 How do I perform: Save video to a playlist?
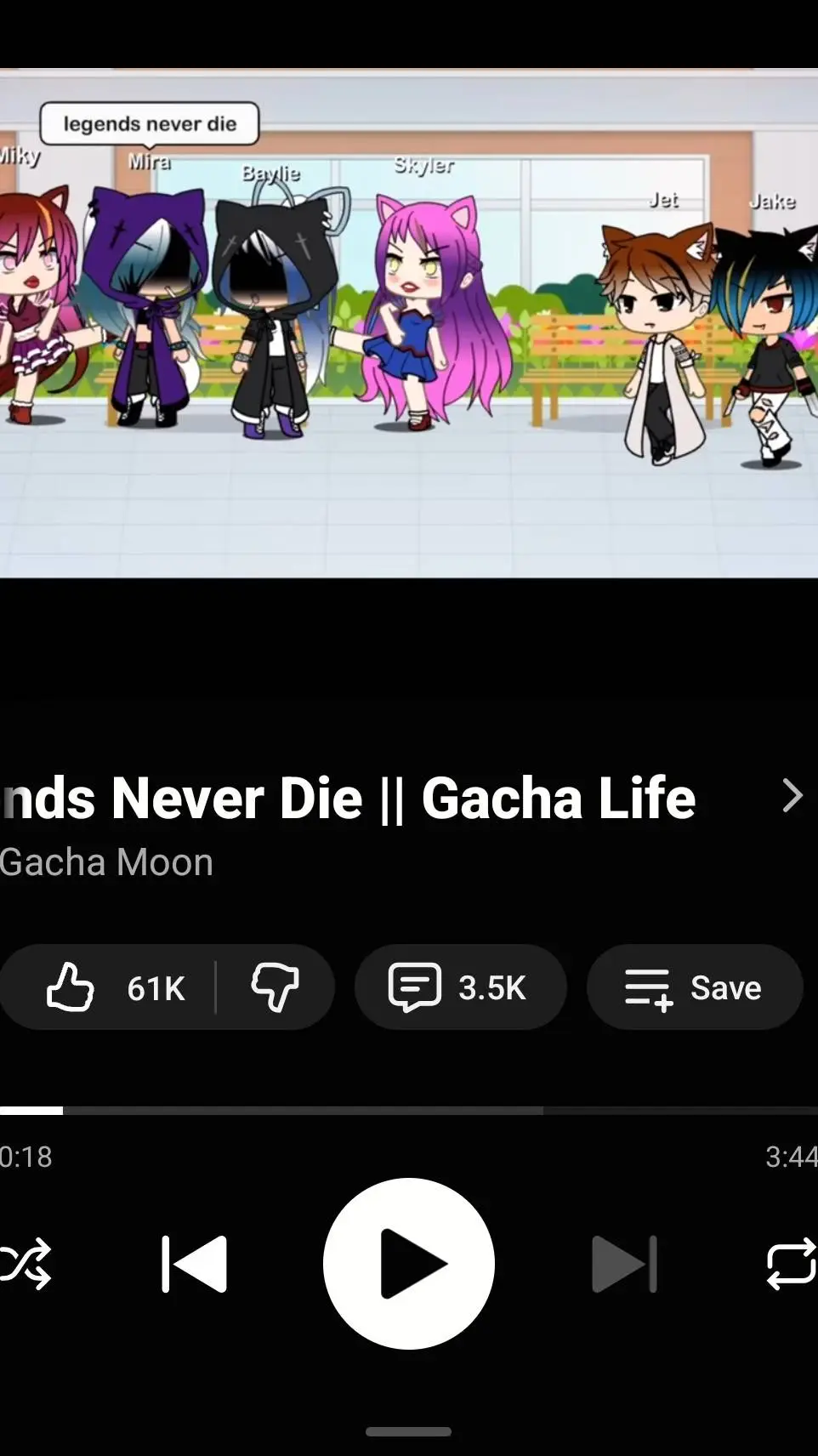tap(694, 987)
